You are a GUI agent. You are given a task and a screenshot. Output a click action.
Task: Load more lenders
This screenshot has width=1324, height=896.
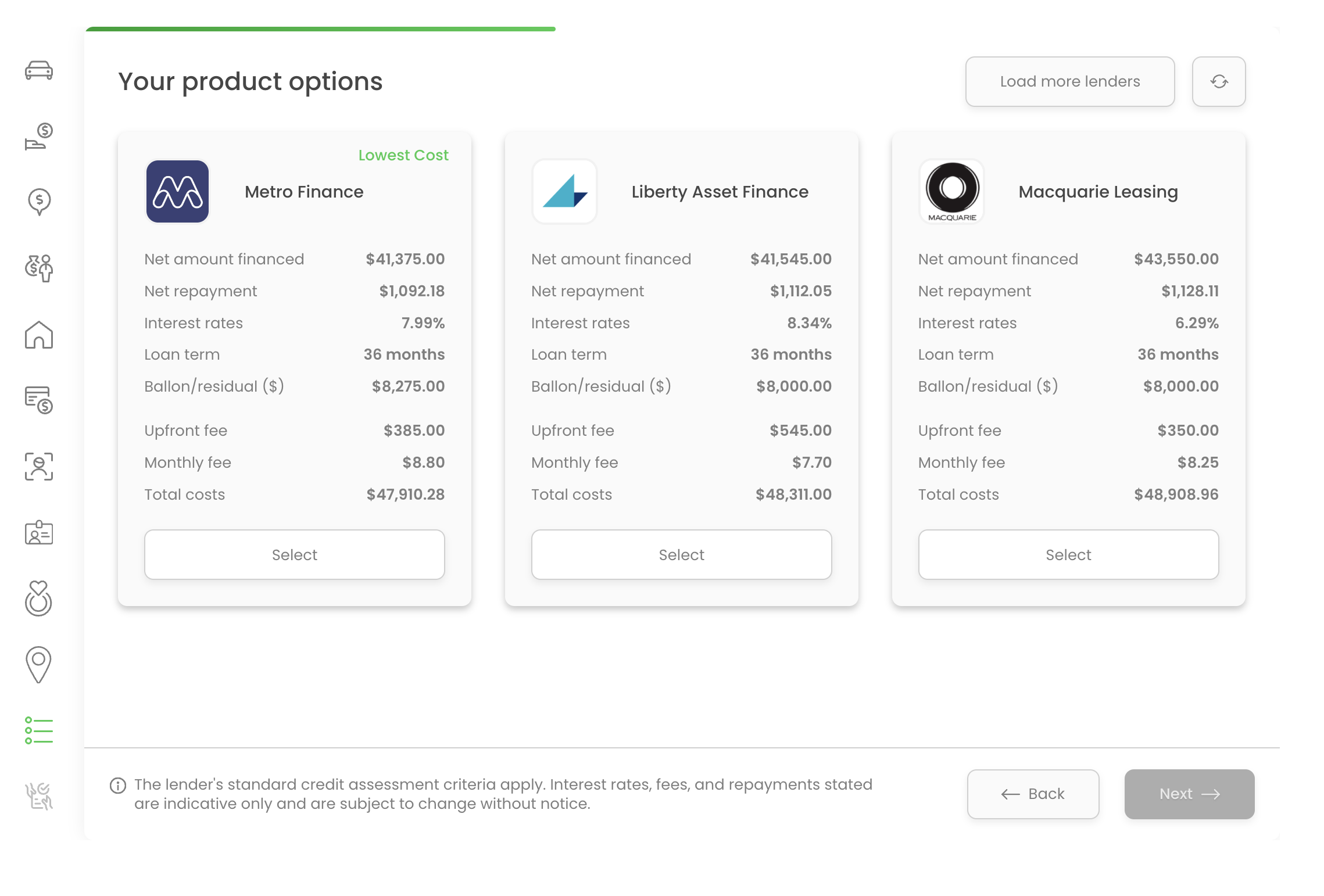(x=1070, y=81)
